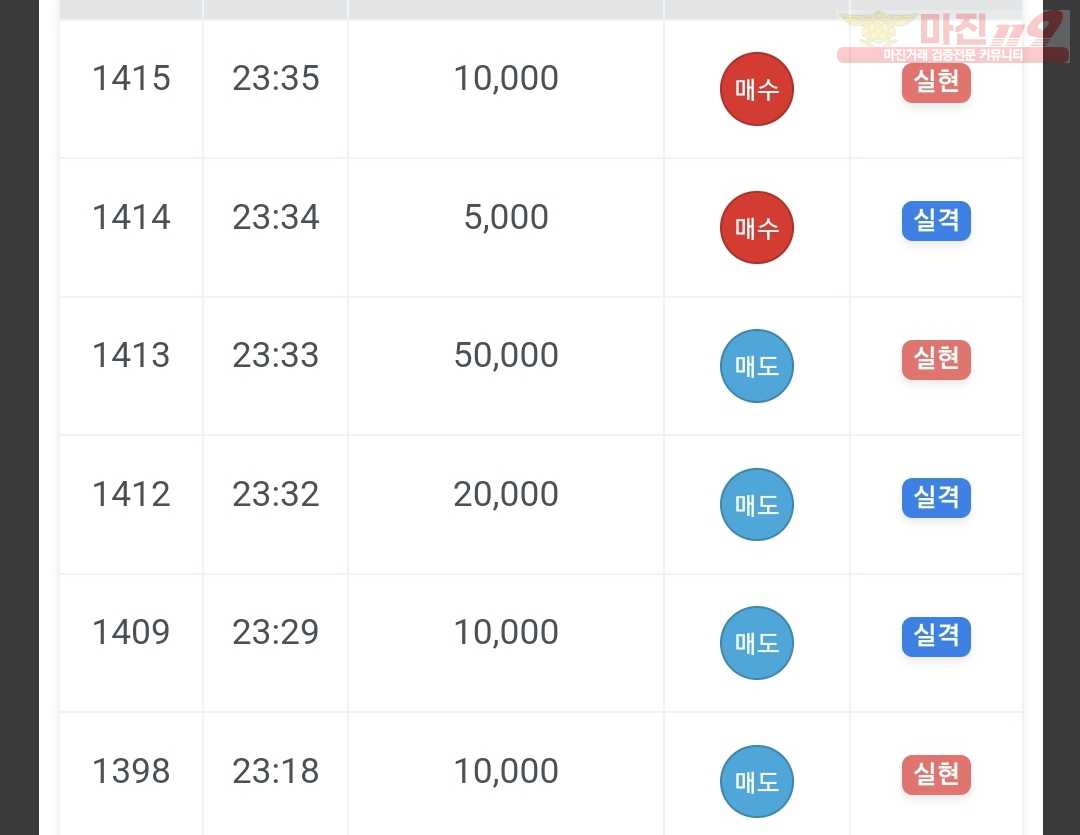1080x835 pixels.
Task: Click the 실현 badge in row 1398
Action: click(x=936, y=775)
